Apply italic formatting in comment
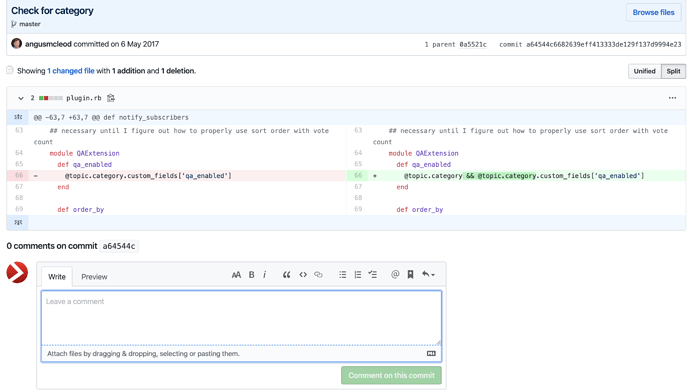 pos(264,275)
